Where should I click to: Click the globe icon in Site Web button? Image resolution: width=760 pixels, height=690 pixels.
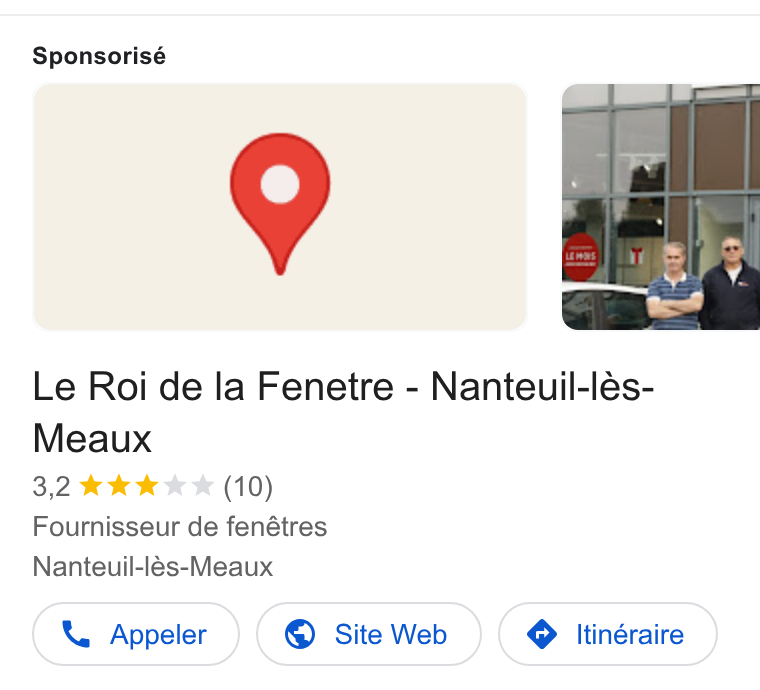[300, 634]
